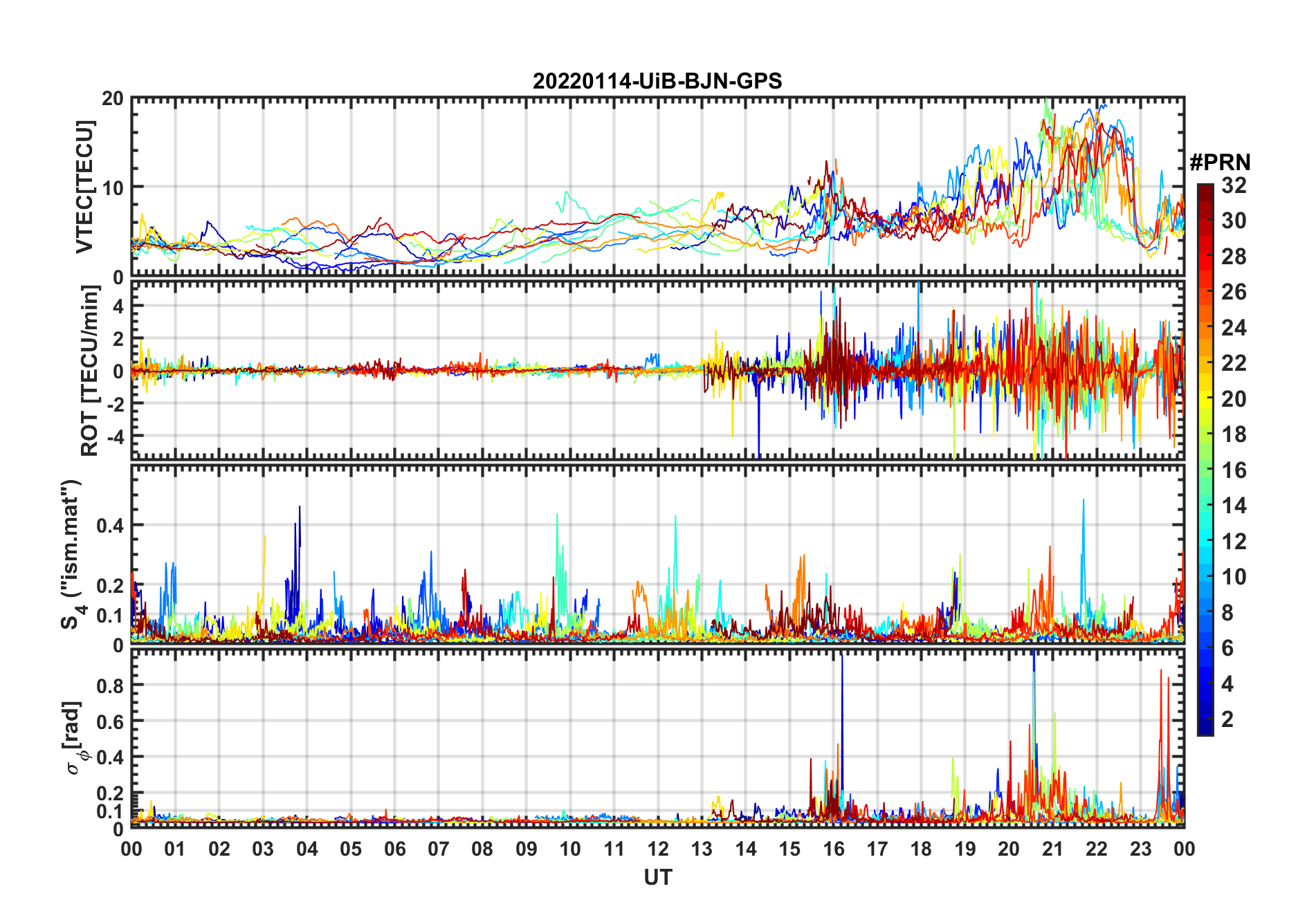Click colorbar tick label 14
Screen dimensions: 1316x920
(x=1234, y=506)
